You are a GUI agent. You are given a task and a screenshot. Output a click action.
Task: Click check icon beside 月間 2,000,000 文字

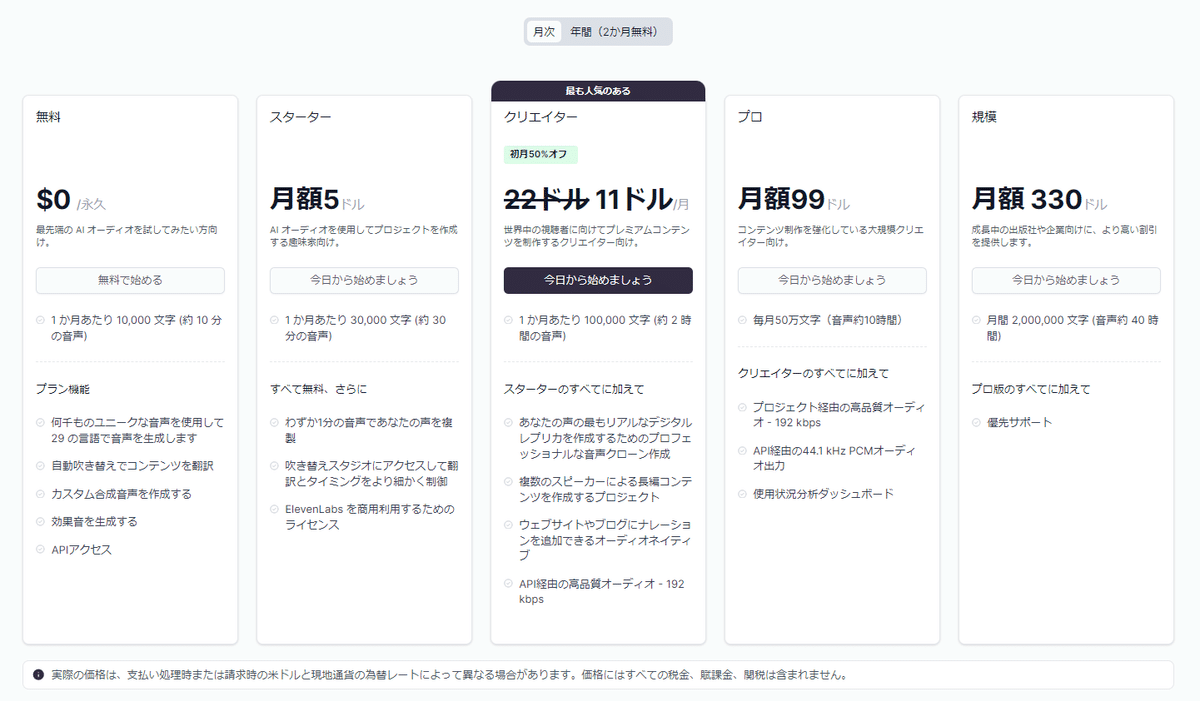(977, 321)
